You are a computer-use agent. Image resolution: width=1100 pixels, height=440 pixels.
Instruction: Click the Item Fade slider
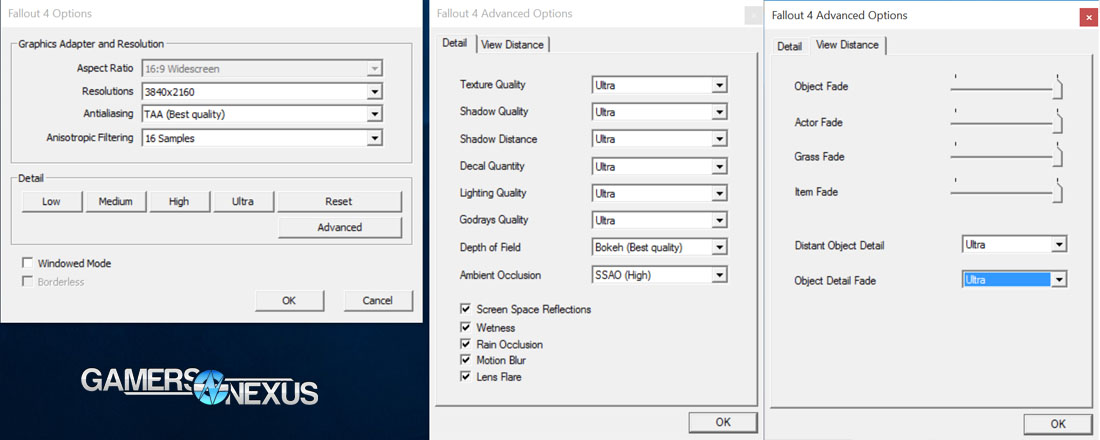click(x=1007, y=191)
